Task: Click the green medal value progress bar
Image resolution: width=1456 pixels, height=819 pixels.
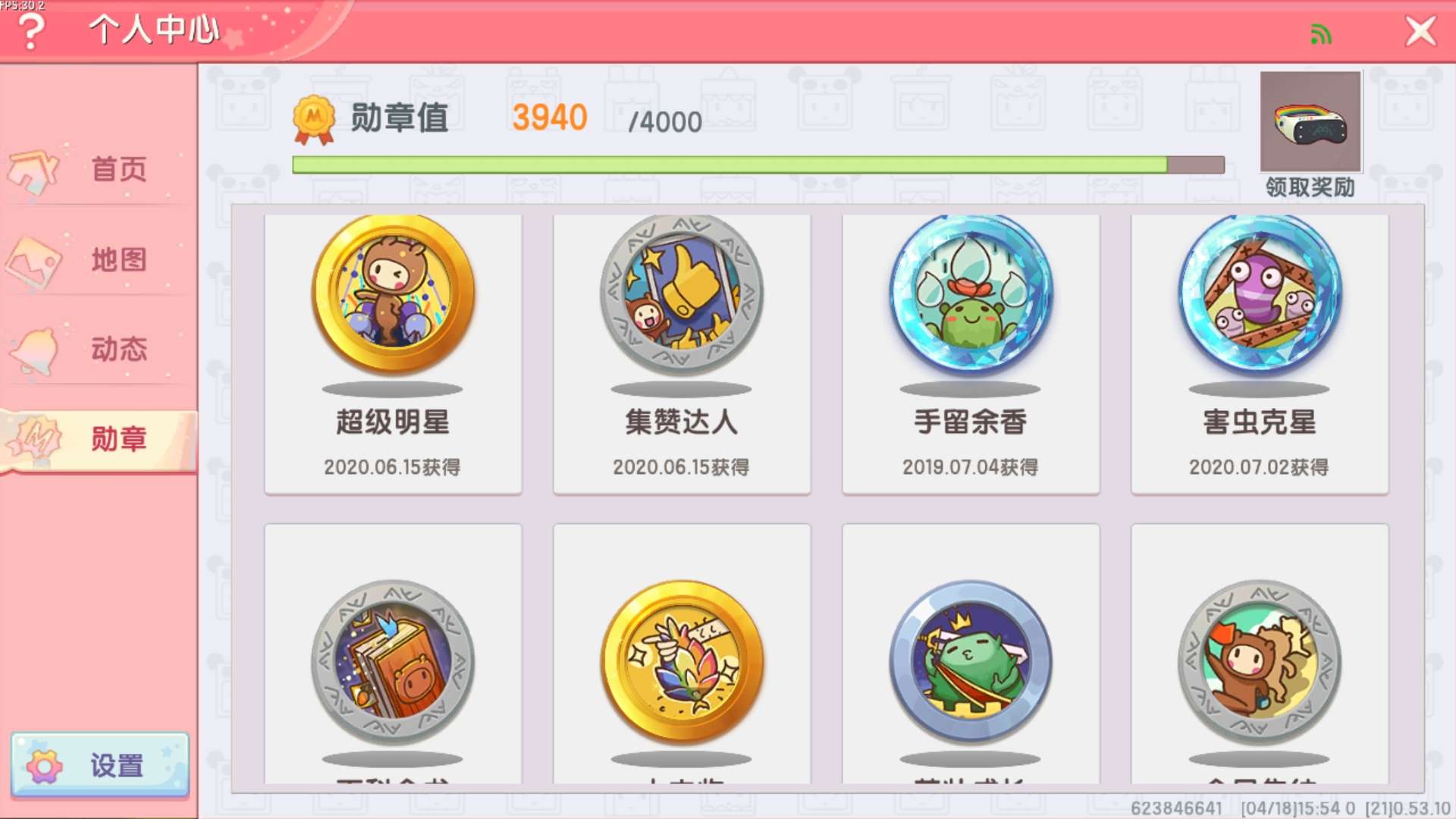Action: (758, 165)
